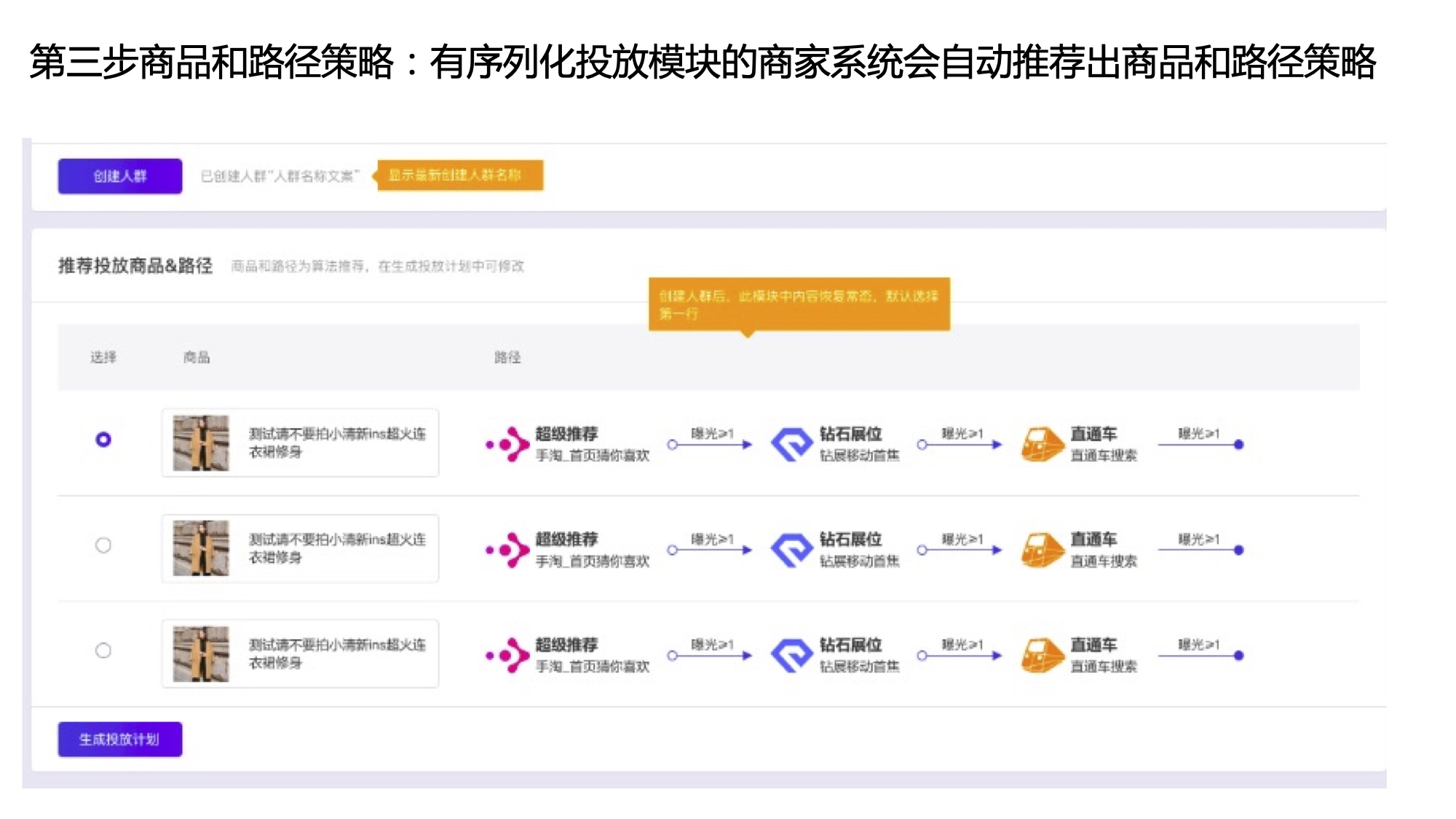Image resolution: width=1456 pixels, height=819 pixels.
Task: Click the 路径 column header
Action: (507, 357)
